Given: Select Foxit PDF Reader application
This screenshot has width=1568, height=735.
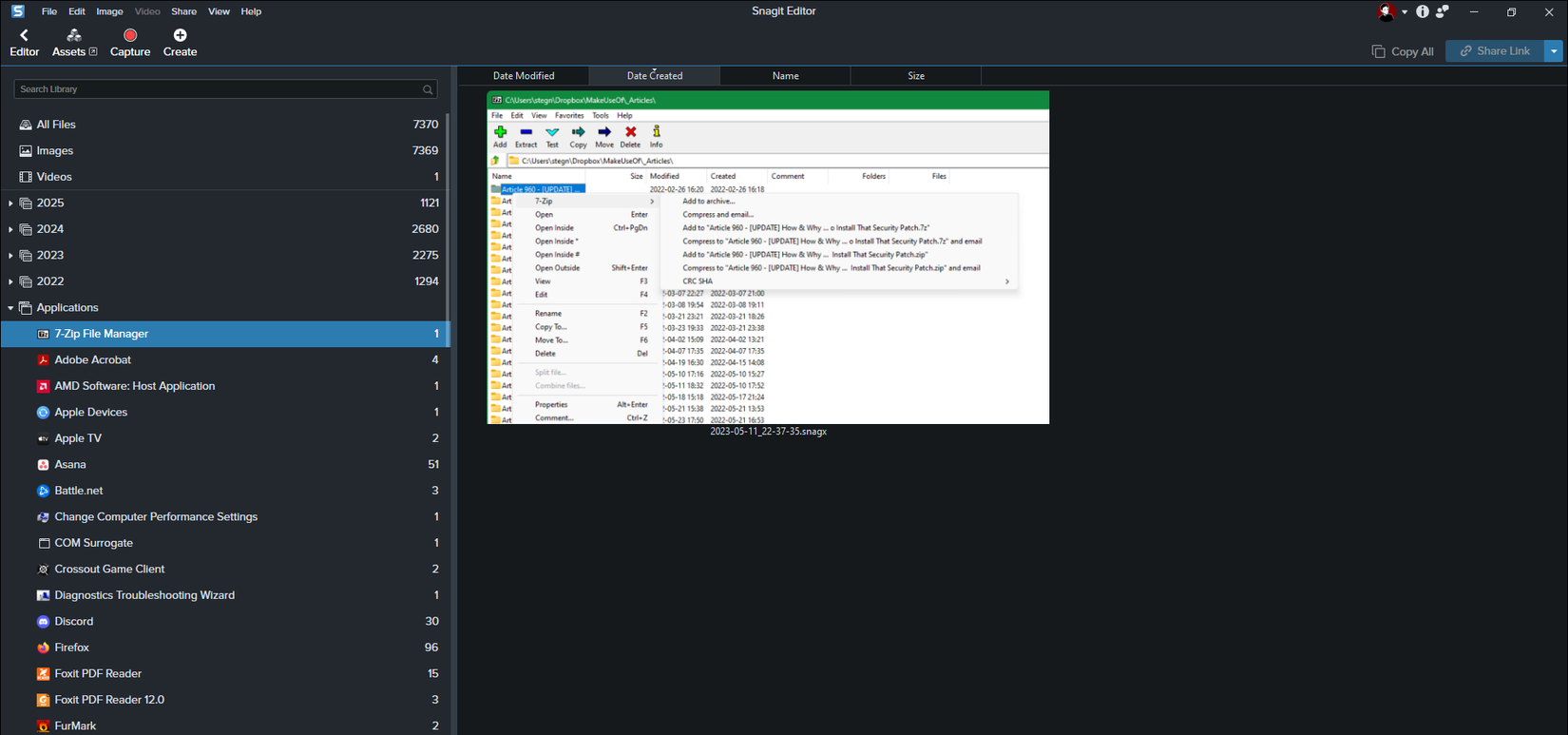Looking at the screenshot, I should pyautogui.click(x=224, y=673).
